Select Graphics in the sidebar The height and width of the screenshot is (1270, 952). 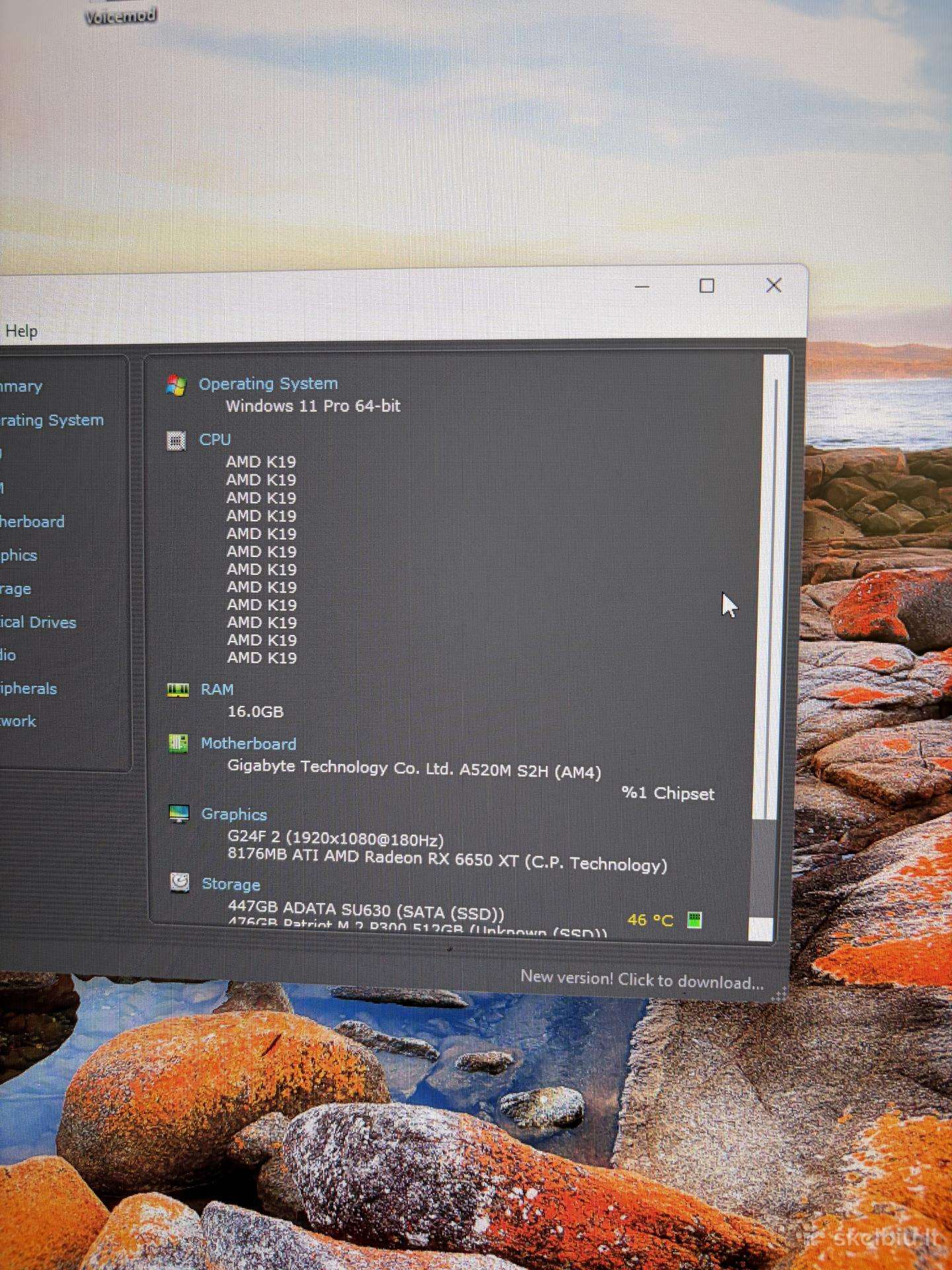click(18, 556)
